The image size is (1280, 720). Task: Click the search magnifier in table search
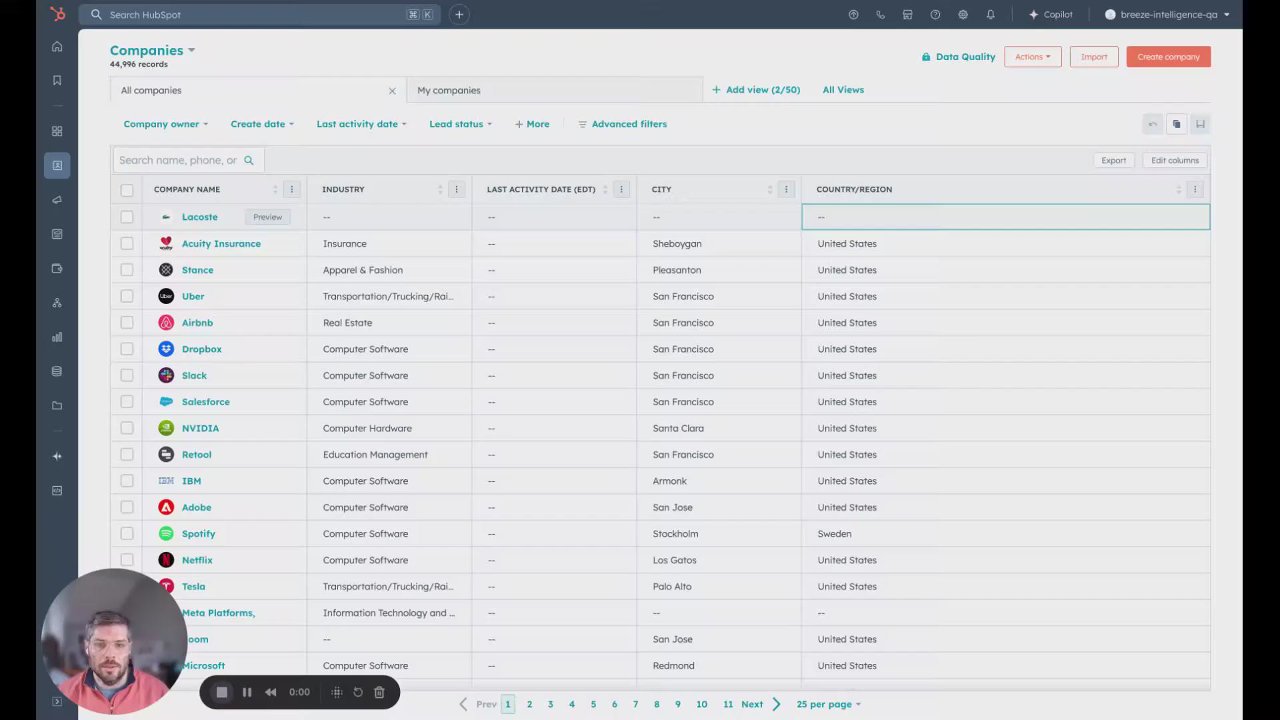tap(249, 160)
